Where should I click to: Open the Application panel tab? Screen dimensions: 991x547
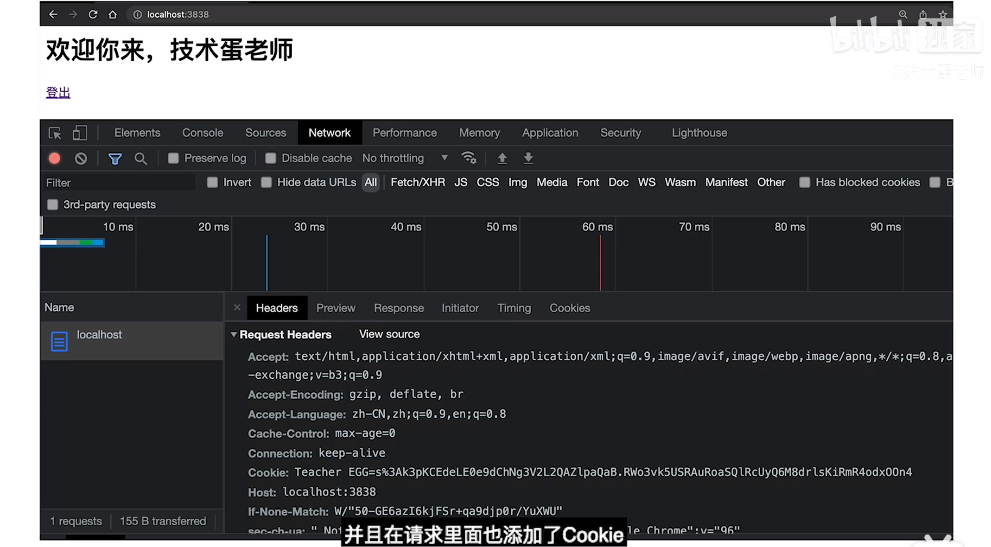tap(550, 133)
